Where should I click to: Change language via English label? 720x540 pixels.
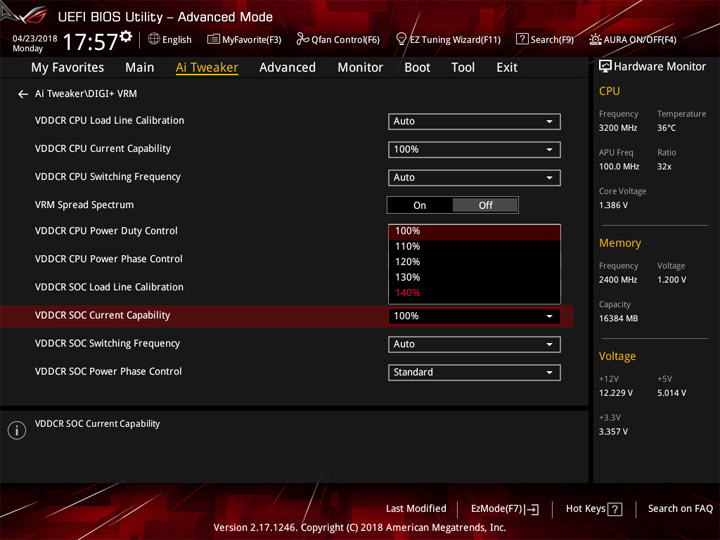coord(177,40)
